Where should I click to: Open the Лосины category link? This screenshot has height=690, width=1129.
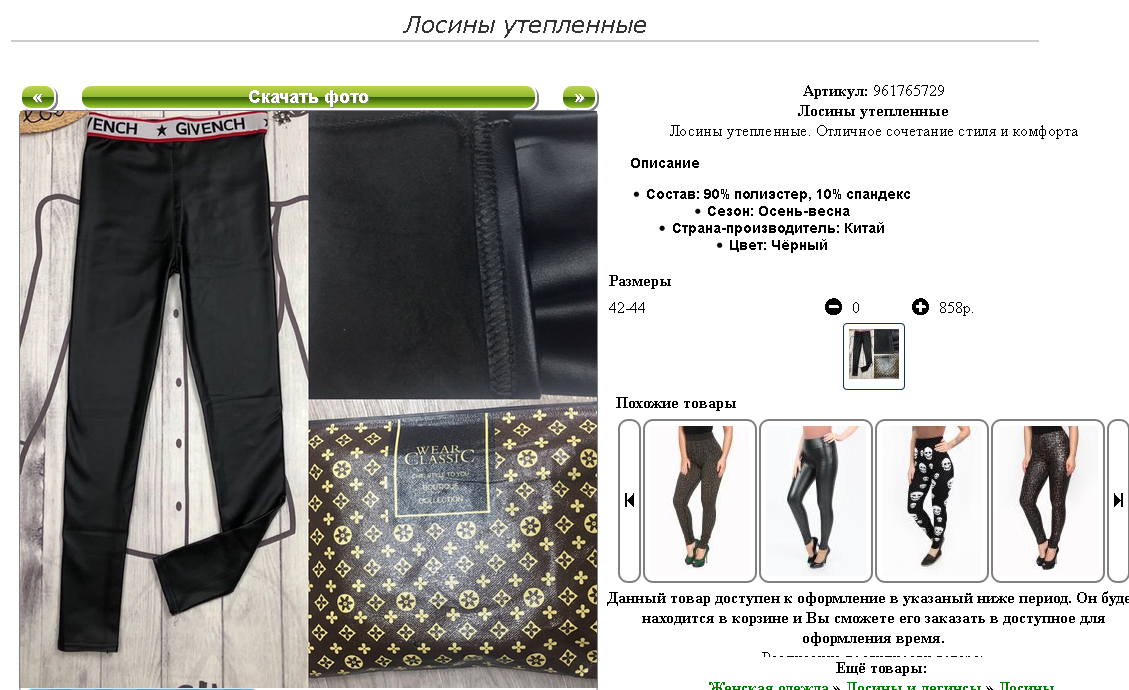1027,685
